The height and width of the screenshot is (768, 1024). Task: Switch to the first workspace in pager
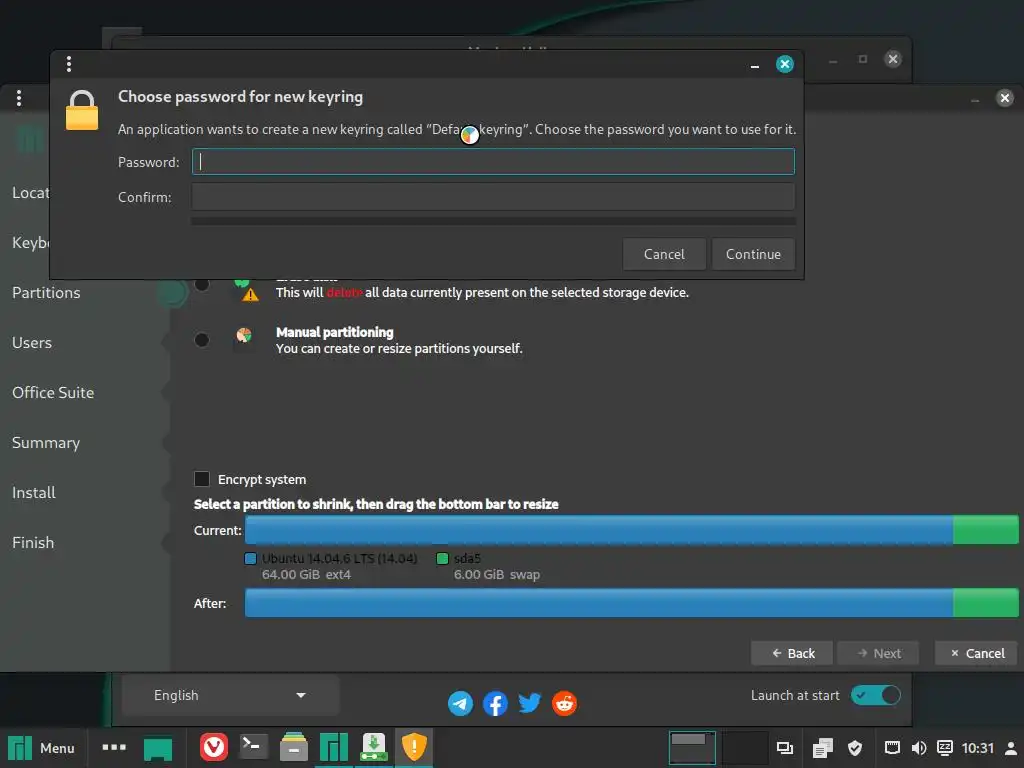(692, 748)
